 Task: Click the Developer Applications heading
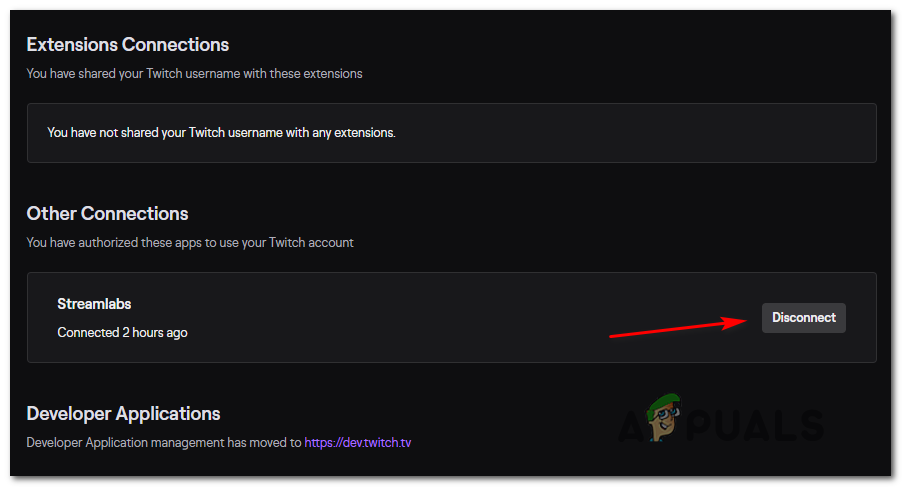tap(123, 414)
